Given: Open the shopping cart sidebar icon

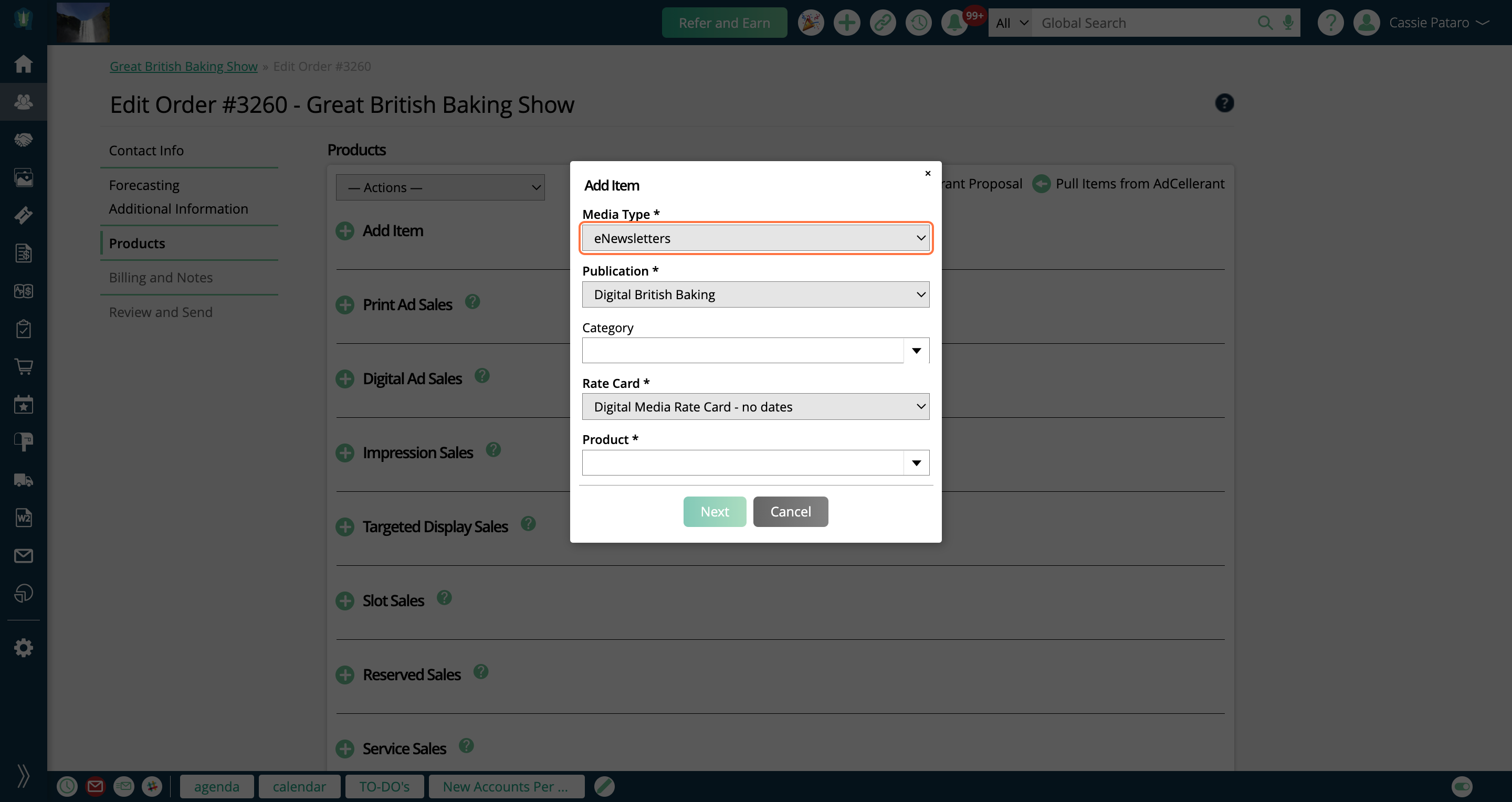Looking at the screenshot, I should 24,367.
